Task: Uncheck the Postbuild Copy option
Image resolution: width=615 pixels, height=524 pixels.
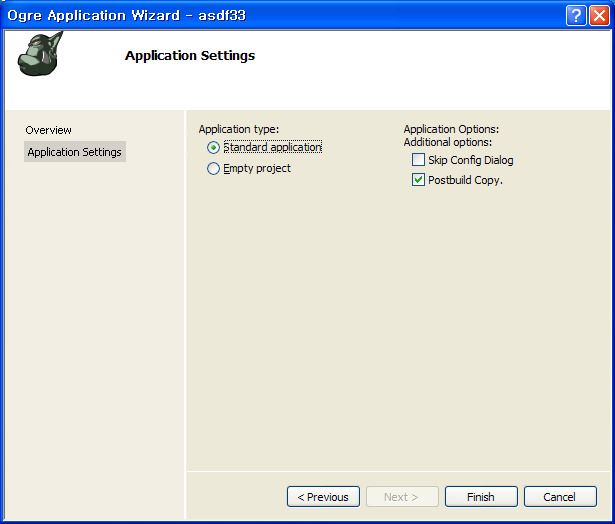Action: click(x=418, y=180)
